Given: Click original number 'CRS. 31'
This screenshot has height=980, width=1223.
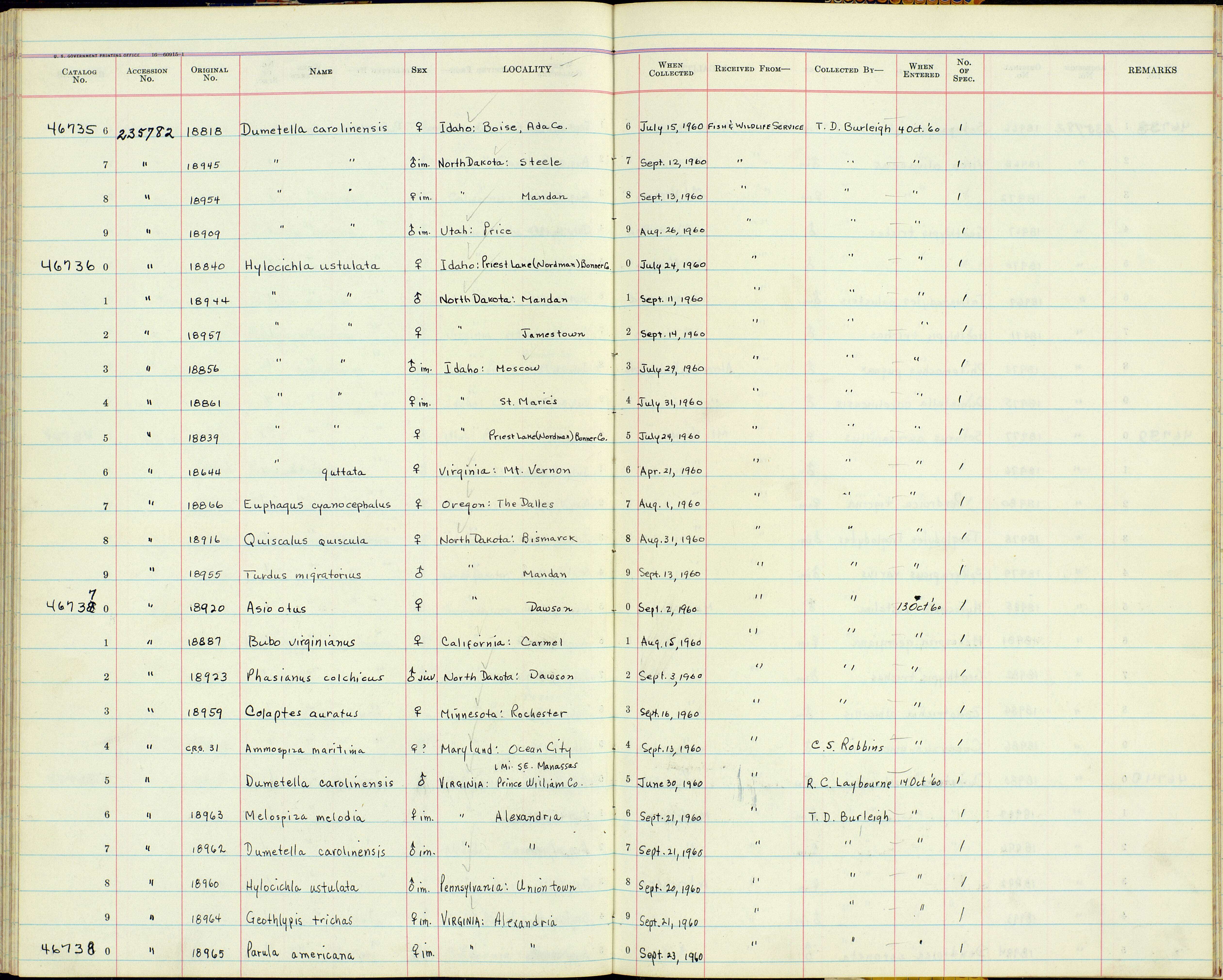Looking at the screenshot, I should 202,748.
